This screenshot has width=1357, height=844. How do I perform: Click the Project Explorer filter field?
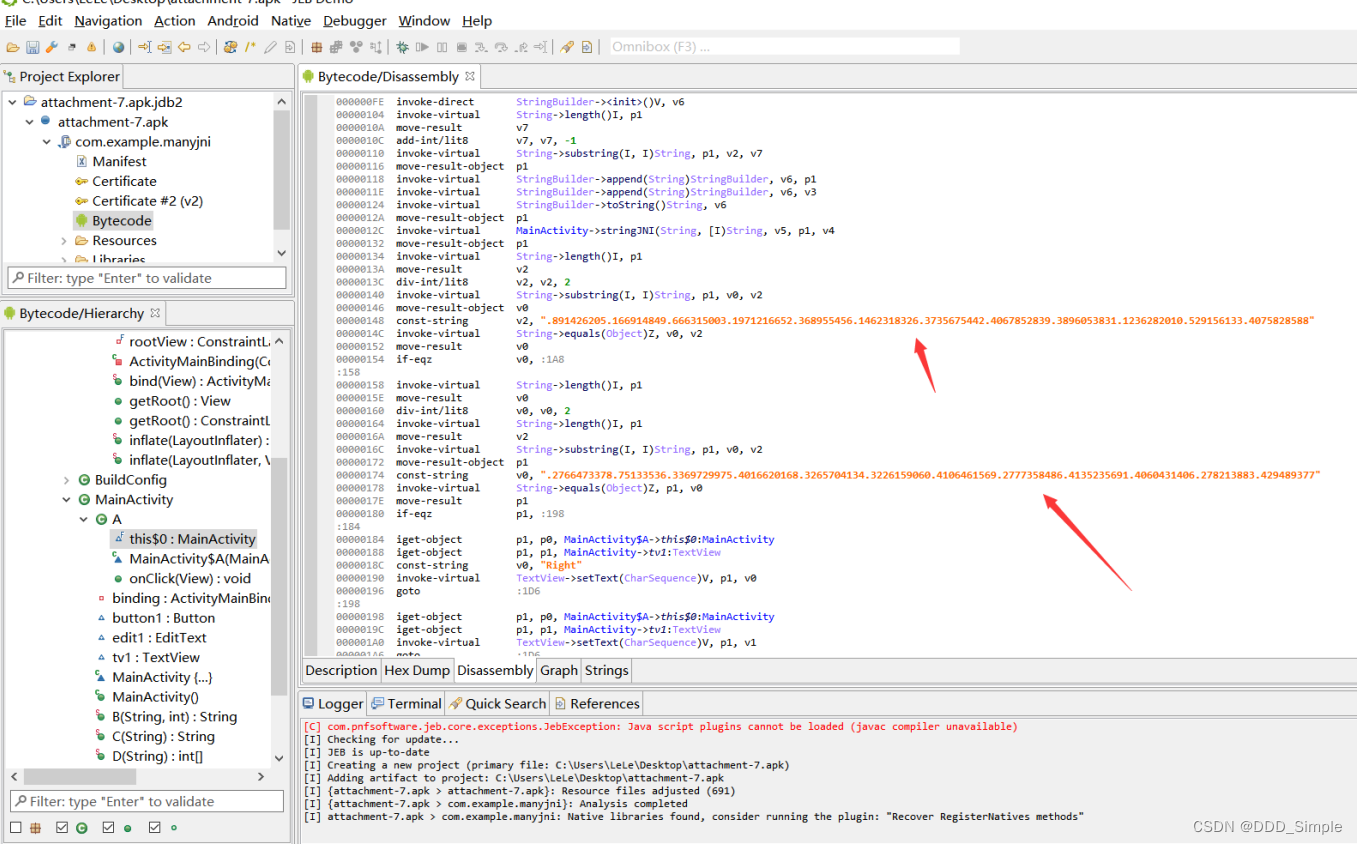(x=147, y=278)
